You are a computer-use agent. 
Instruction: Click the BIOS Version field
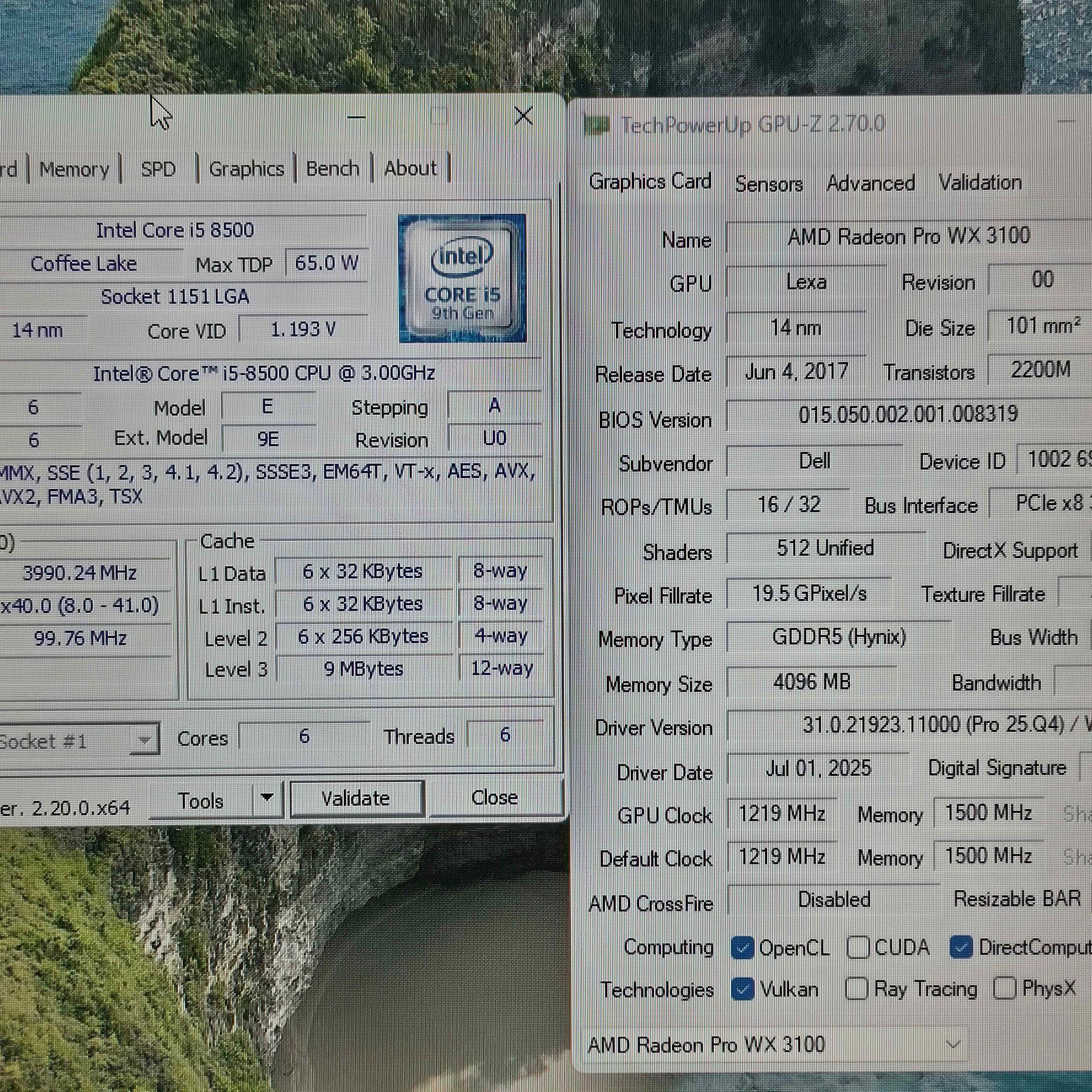(x=909, y=414)
